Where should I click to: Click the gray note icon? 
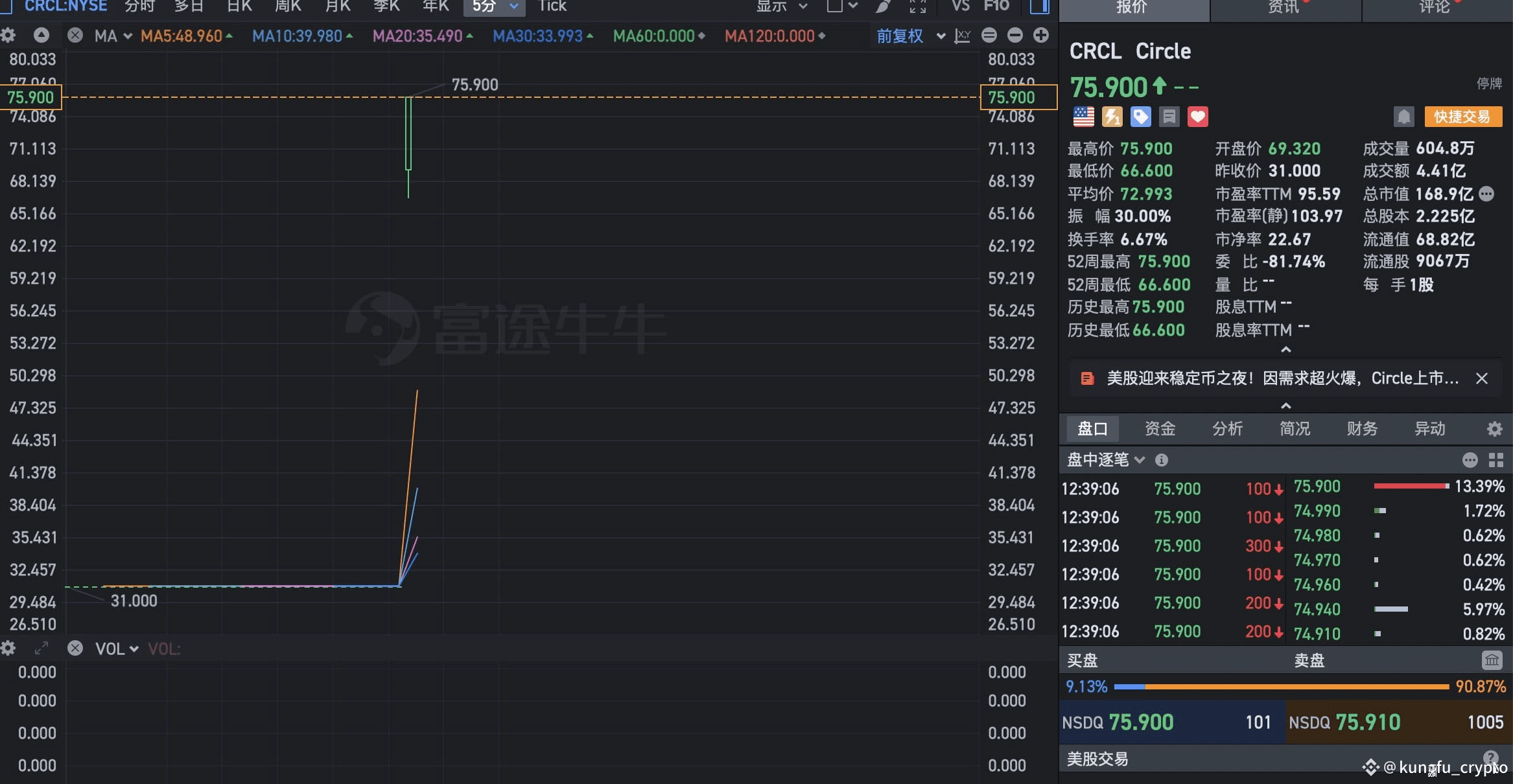1169,117
